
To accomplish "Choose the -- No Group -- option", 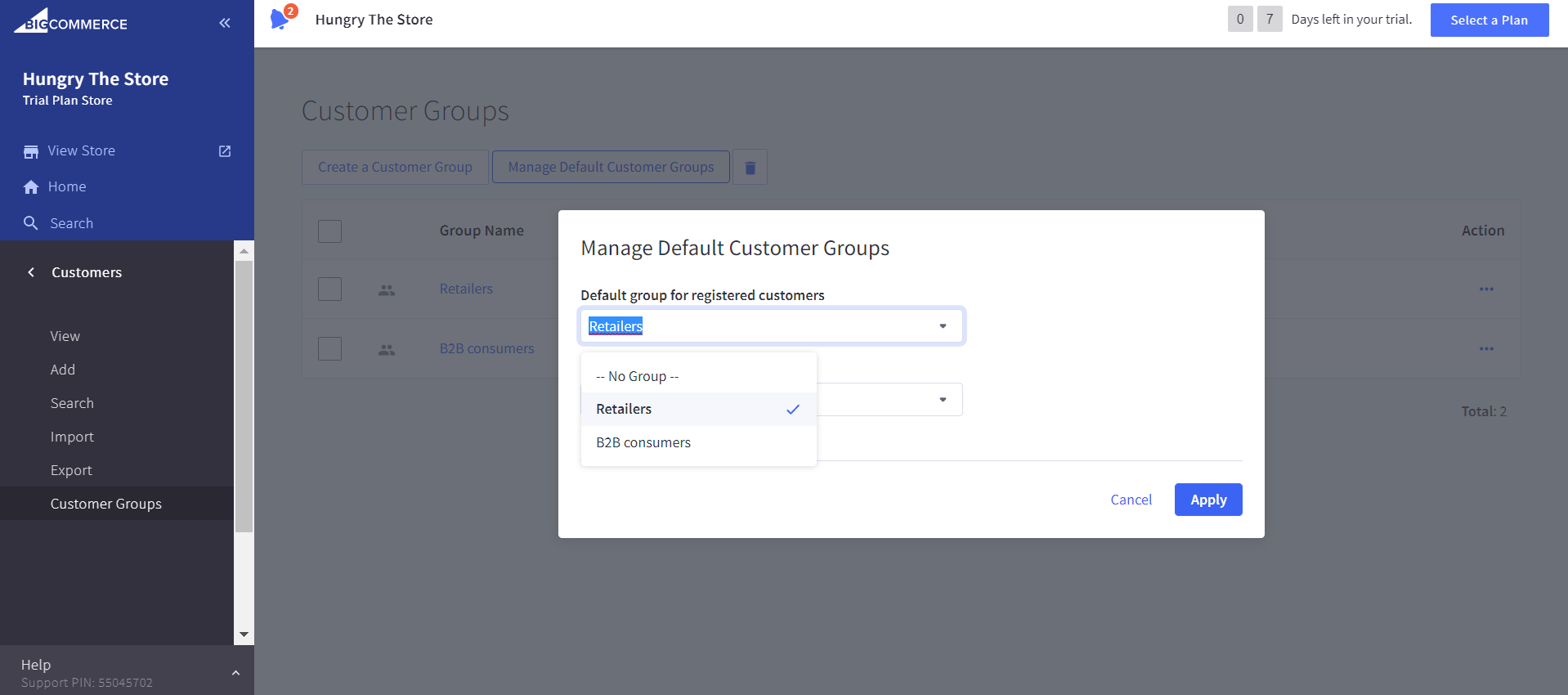I will click(637, 376).
